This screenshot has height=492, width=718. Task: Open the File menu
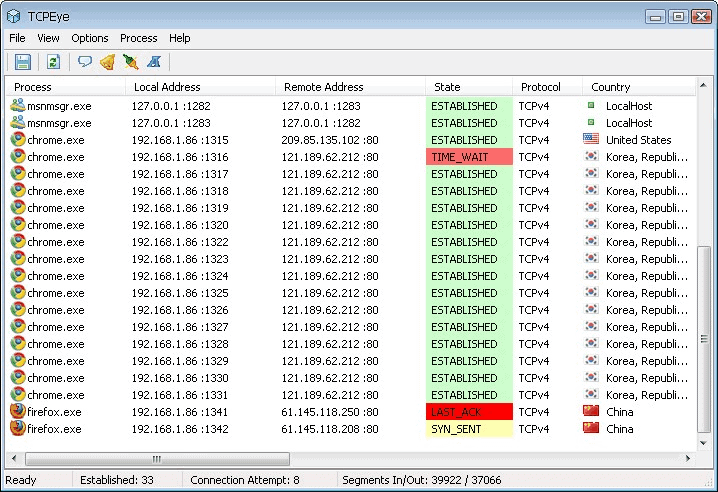(17, 38)
